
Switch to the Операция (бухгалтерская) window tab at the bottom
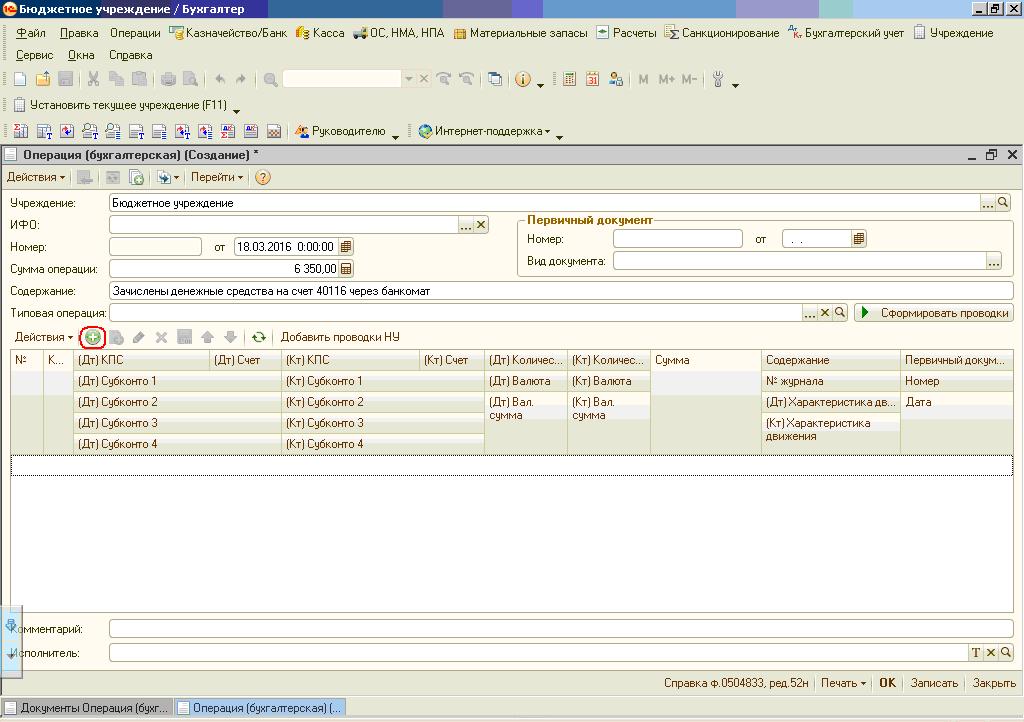(x=260, y=708)
